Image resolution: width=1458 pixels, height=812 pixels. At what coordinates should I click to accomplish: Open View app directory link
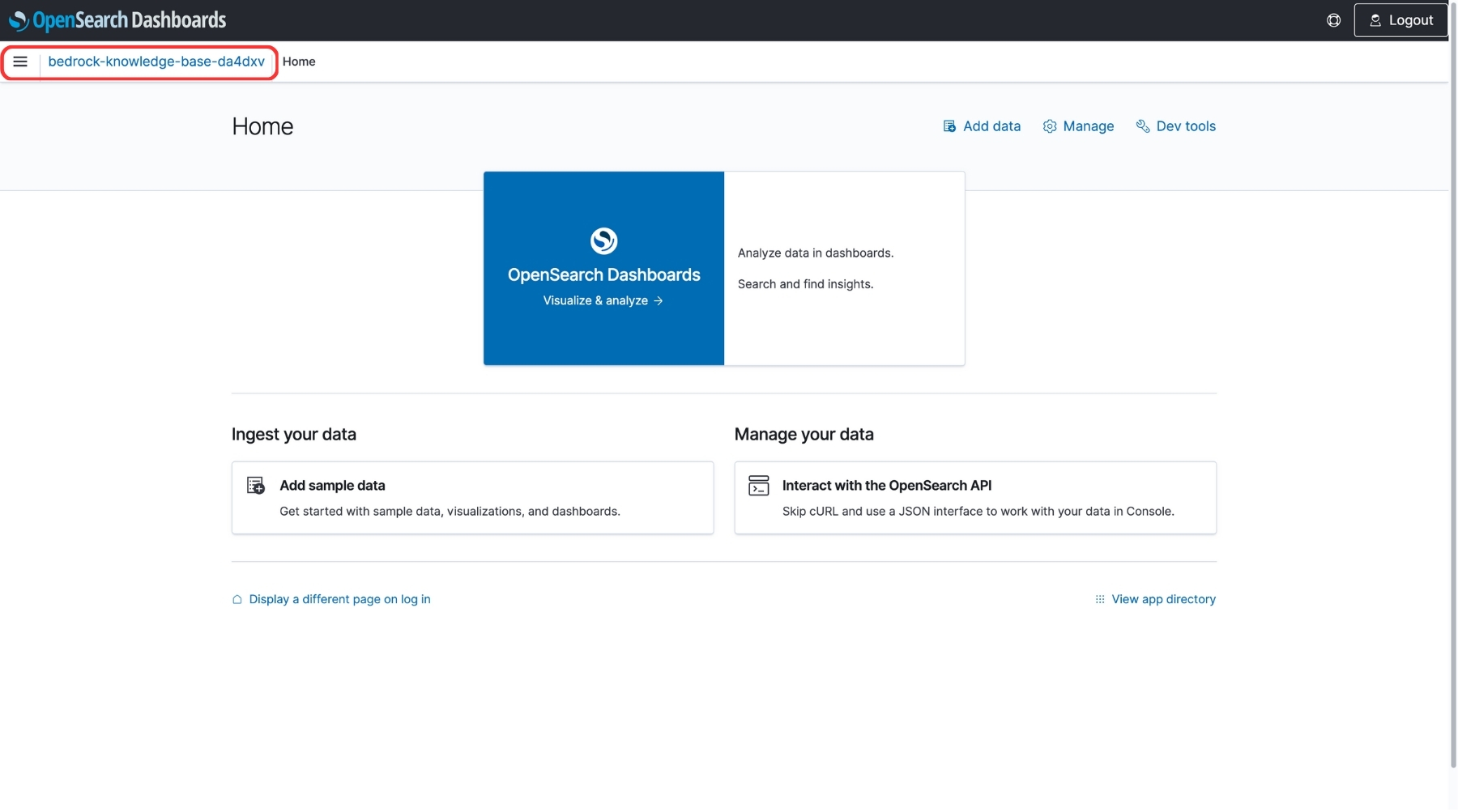(1163, 600)
